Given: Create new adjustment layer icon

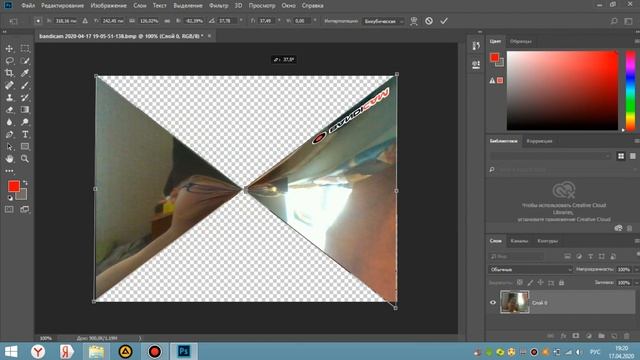Looking at the screenshot, I should (x=589, y=336).
